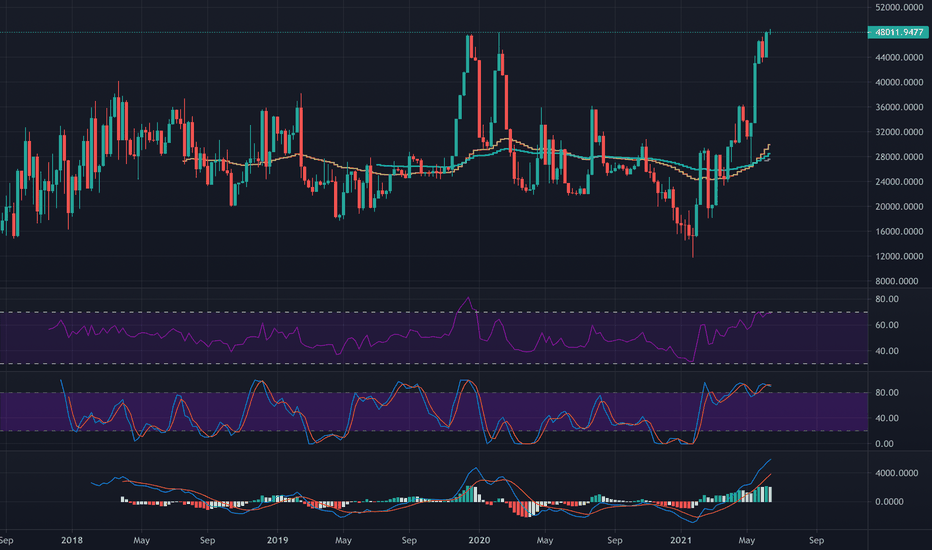Click the 36000.0000 price scale label
The image size is (932, 550).
coord(899,108)
